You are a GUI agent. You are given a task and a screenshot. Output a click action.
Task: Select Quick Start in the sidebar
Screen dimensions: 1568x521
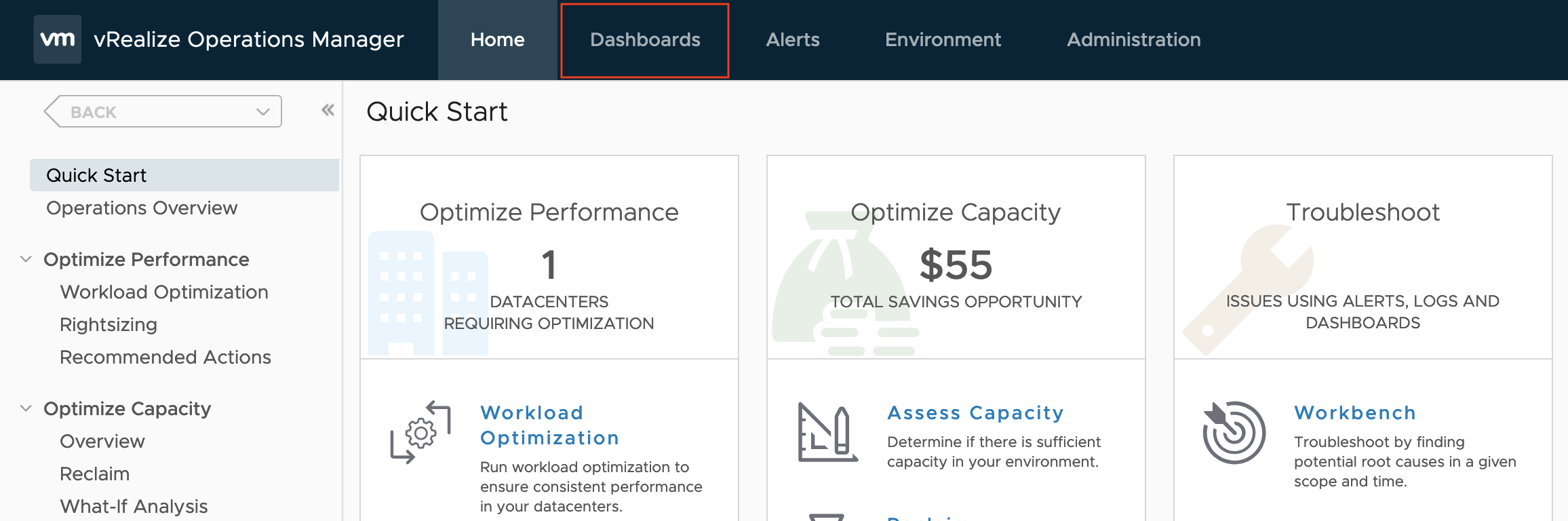pyautogui.click(x=184, y=175)
